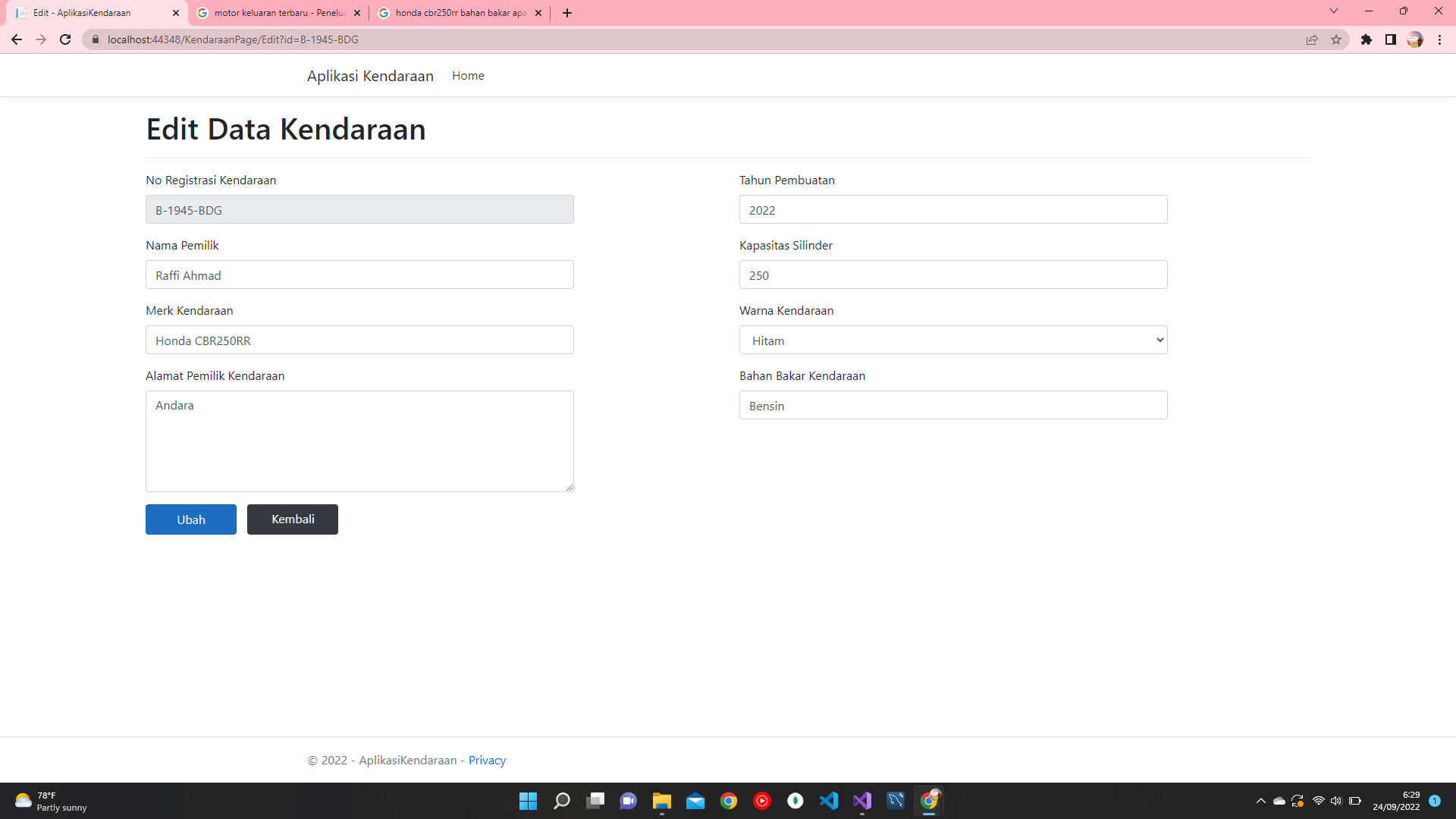Select Home in the navigation bar
Screen dimensions: 1456x819
468,75
